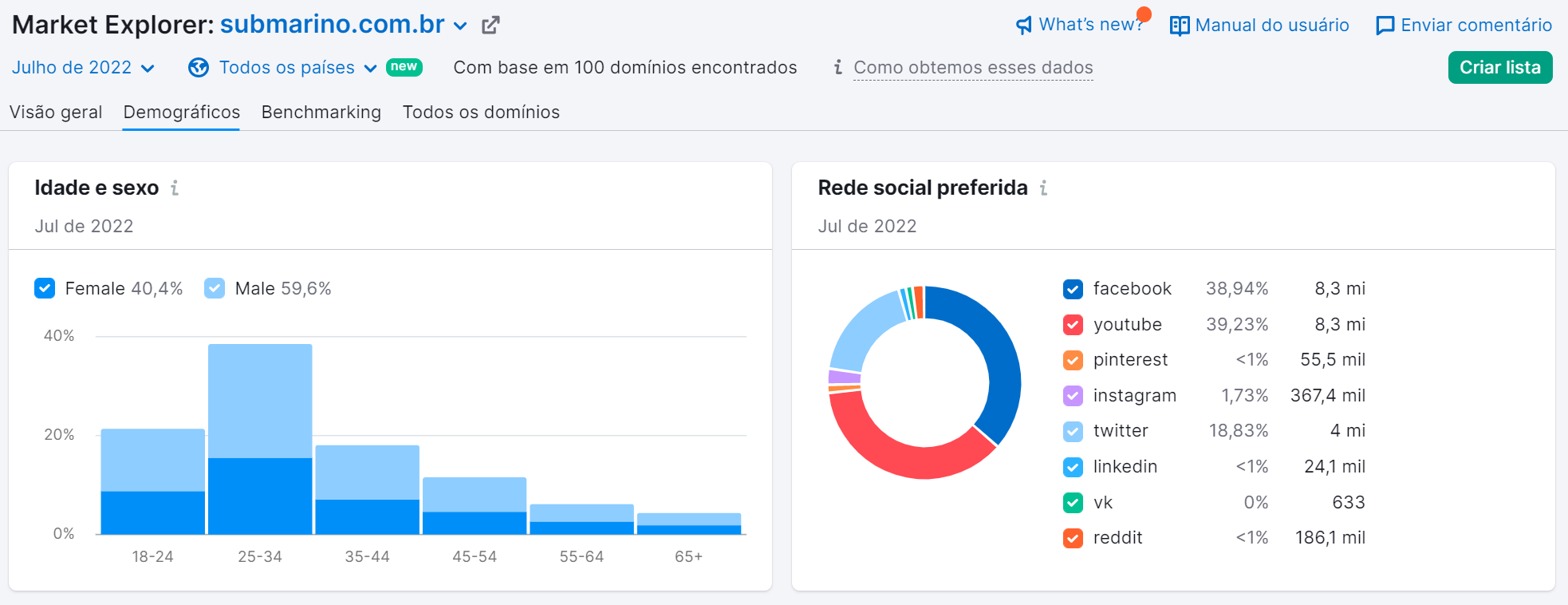
Task: Click the twitter 18,83% value
Action: [x=1238, y=431]
